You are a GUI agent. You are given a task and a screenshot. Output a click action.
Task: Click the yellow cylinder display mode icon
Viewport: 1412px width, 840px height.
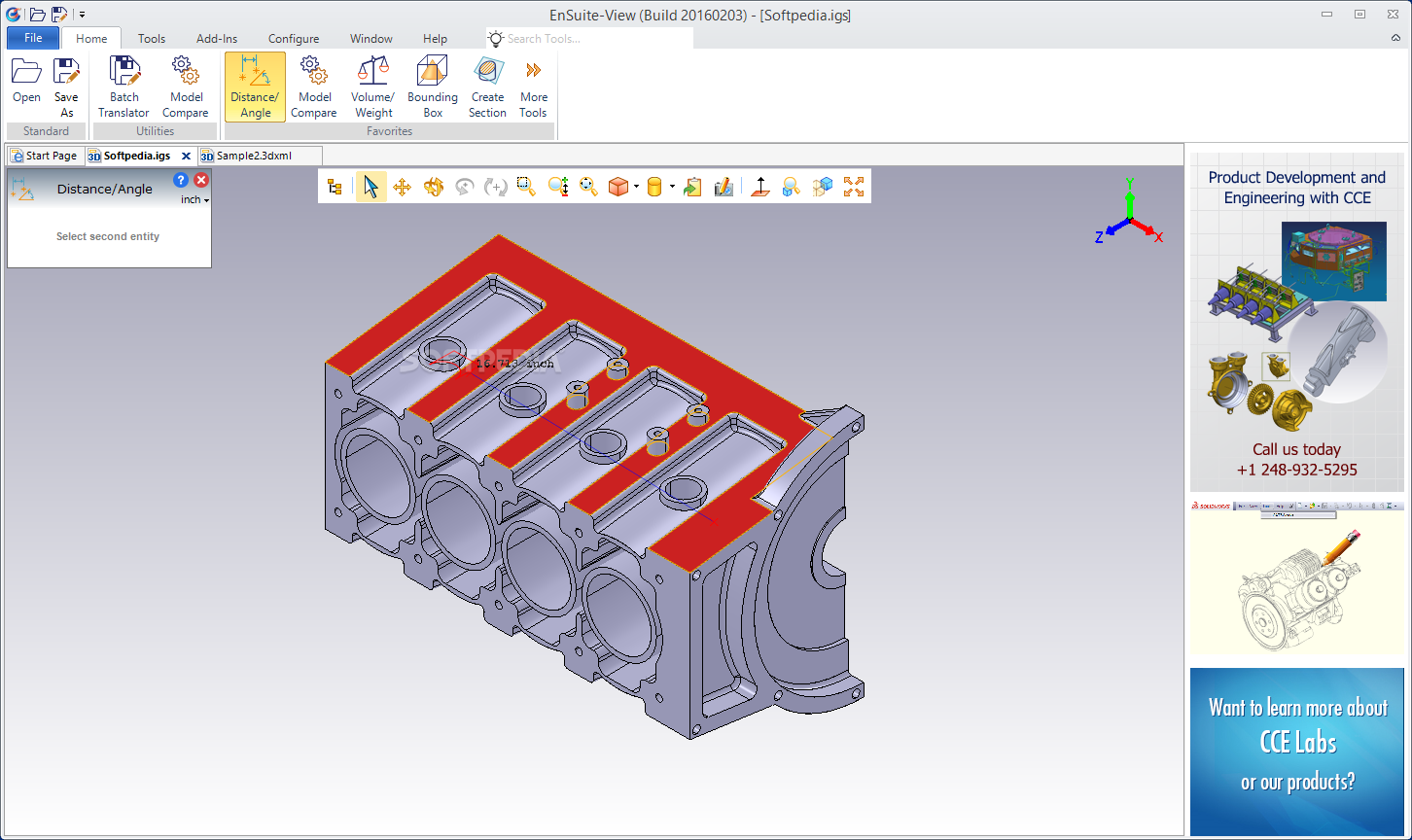coord(654,187)
